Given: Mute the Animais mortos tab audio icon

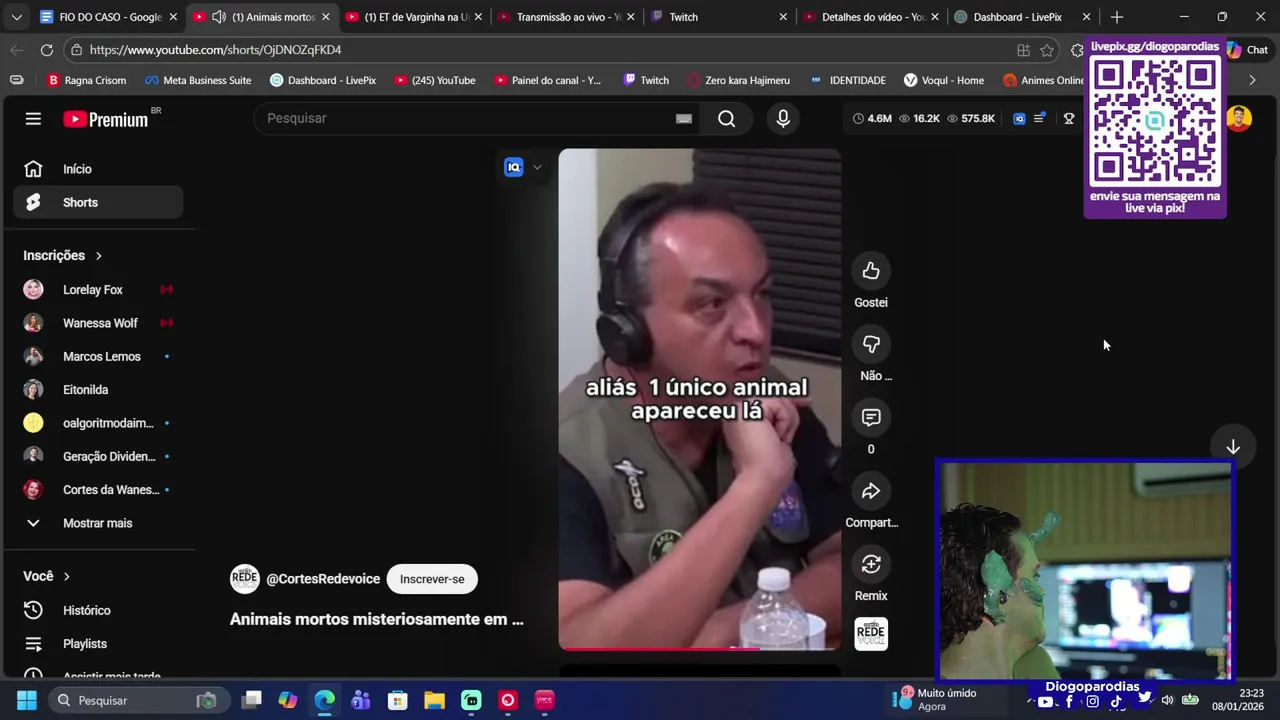Looking at the screenshot, I should (x=219, y=17).
